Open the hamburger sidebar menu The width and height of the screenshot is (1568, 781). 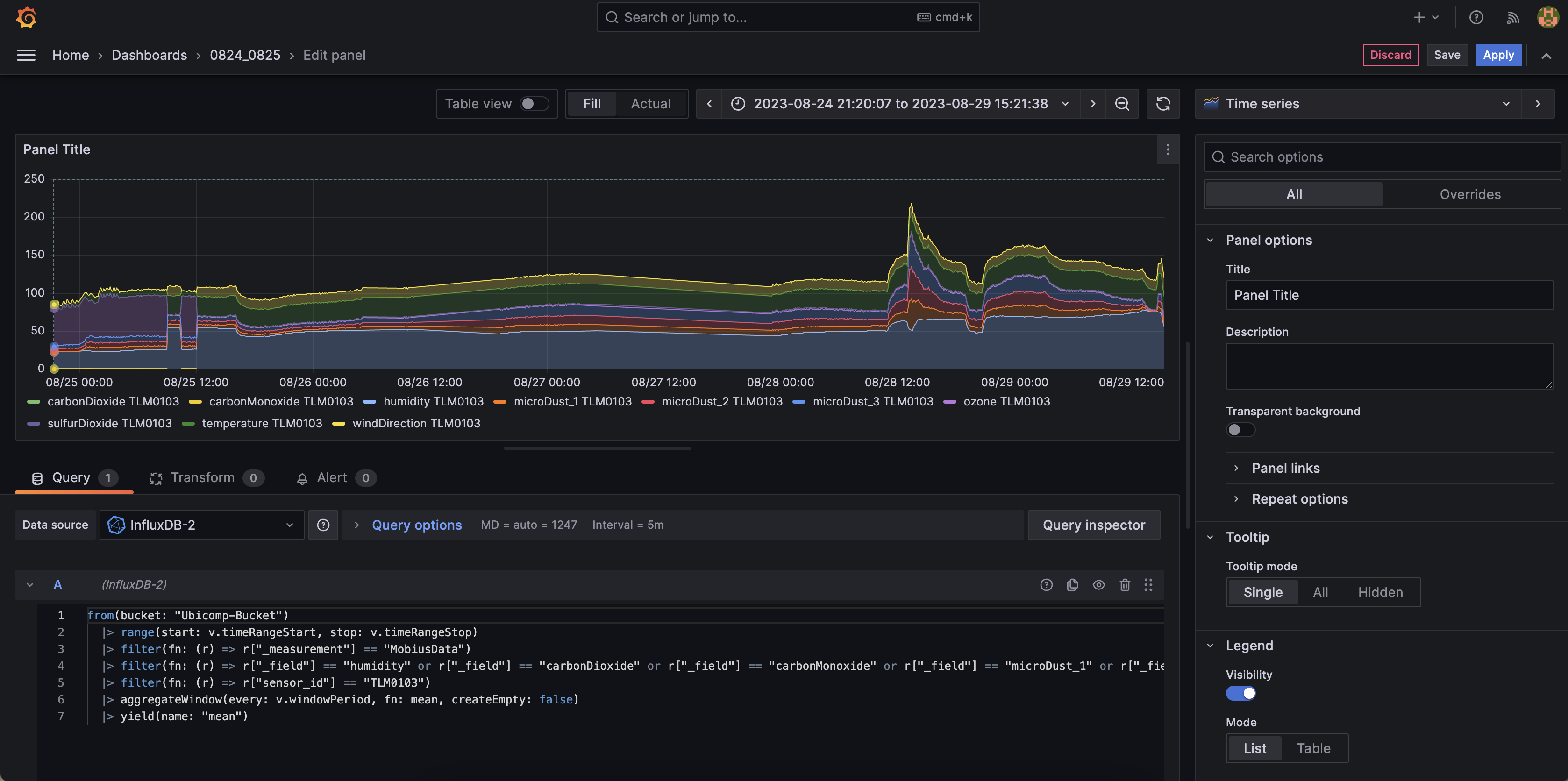click(26, 56)
